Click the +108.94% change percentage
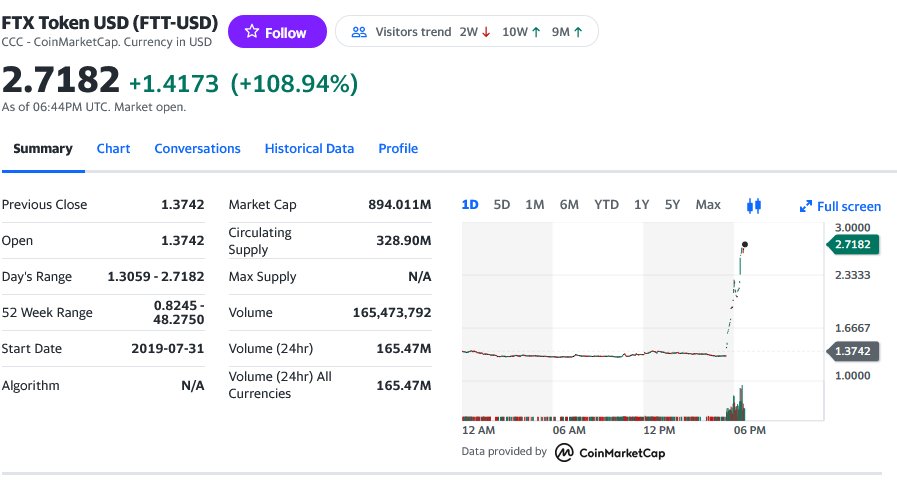The width and height of the screenshot is (897, 489). [294, 84]
